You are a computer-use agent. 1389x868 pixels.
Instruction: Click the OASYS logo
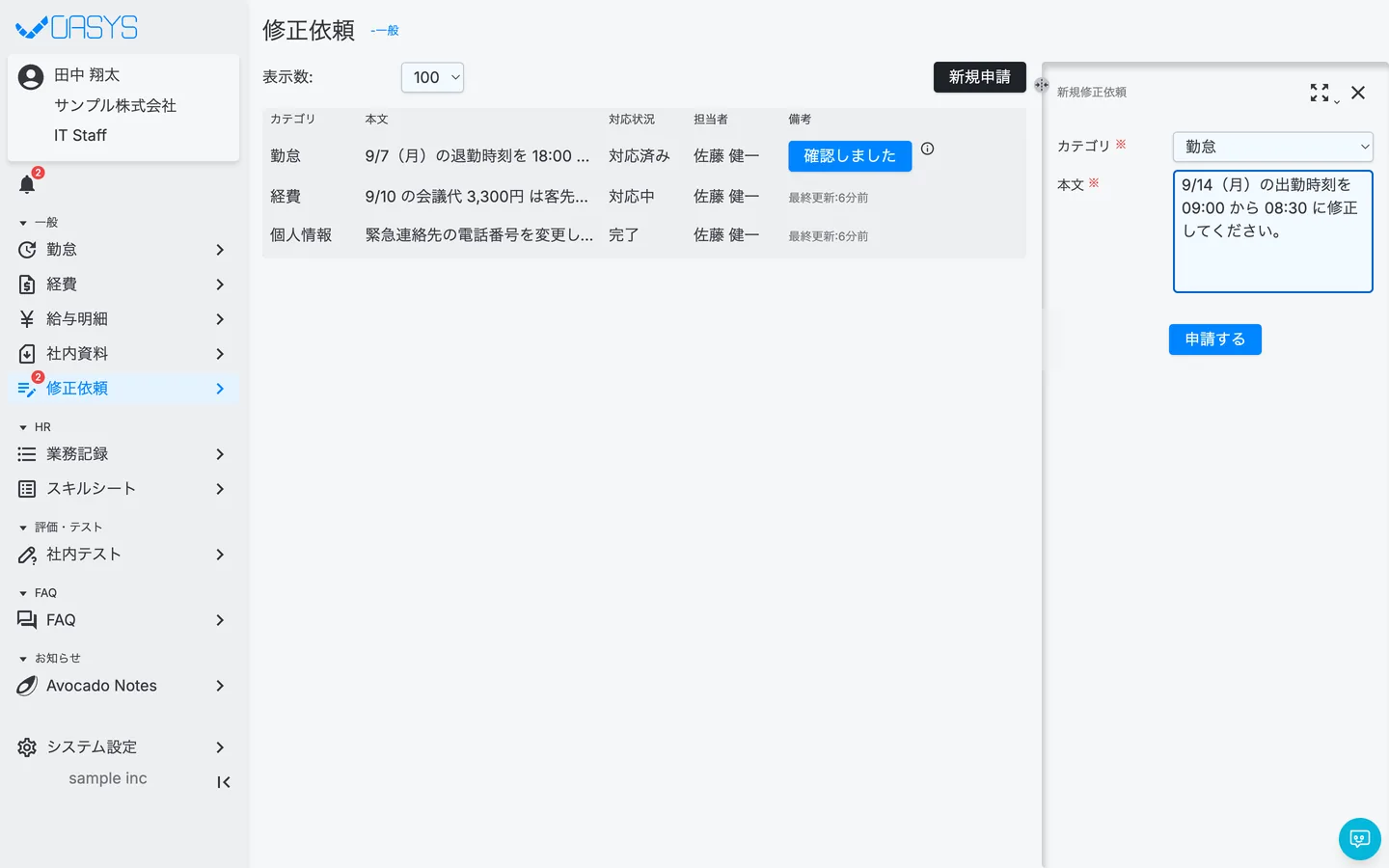coord(77,28)
